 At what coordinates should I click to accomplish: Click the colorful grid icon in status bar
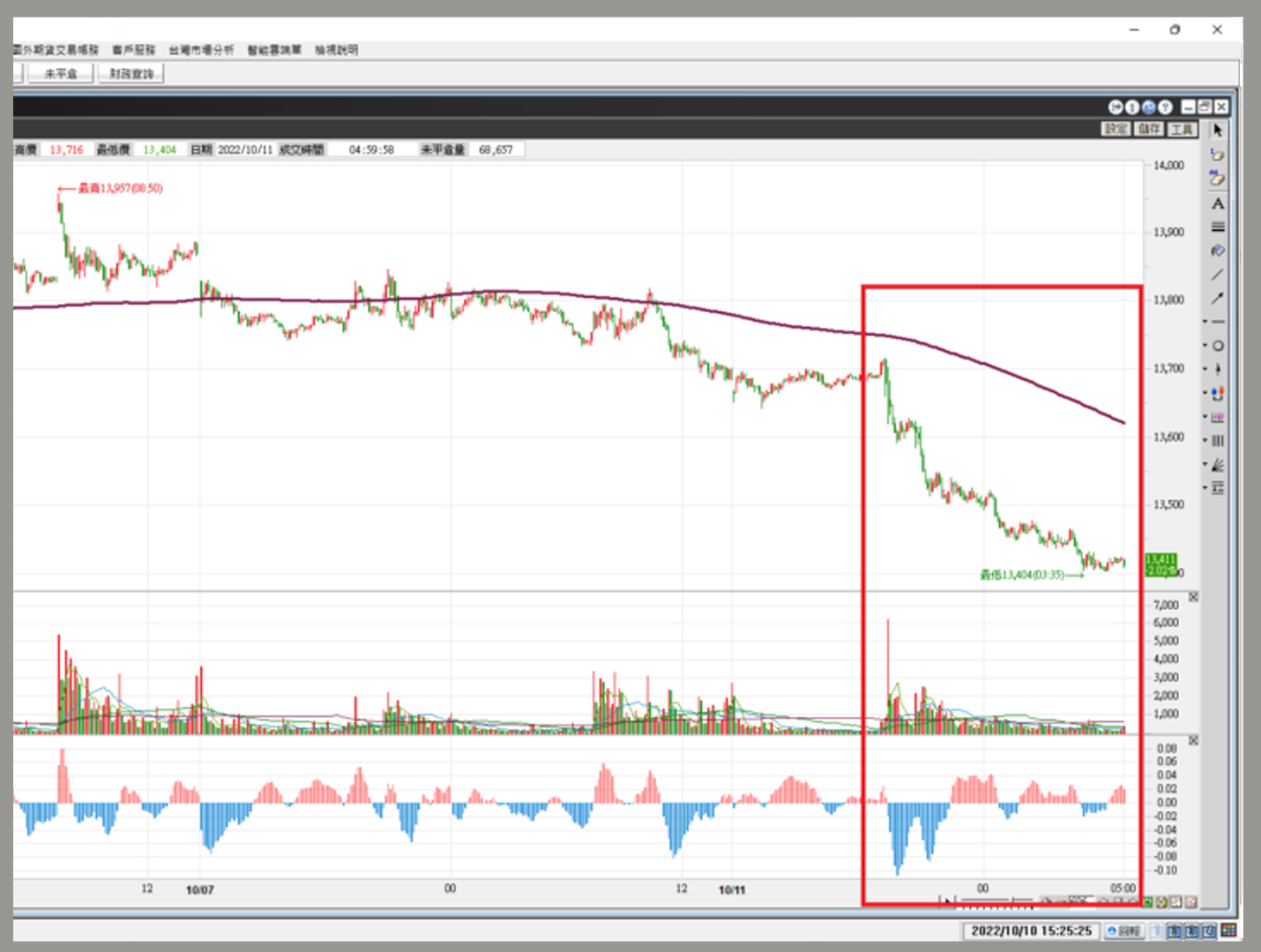[x=1229, y=930]
